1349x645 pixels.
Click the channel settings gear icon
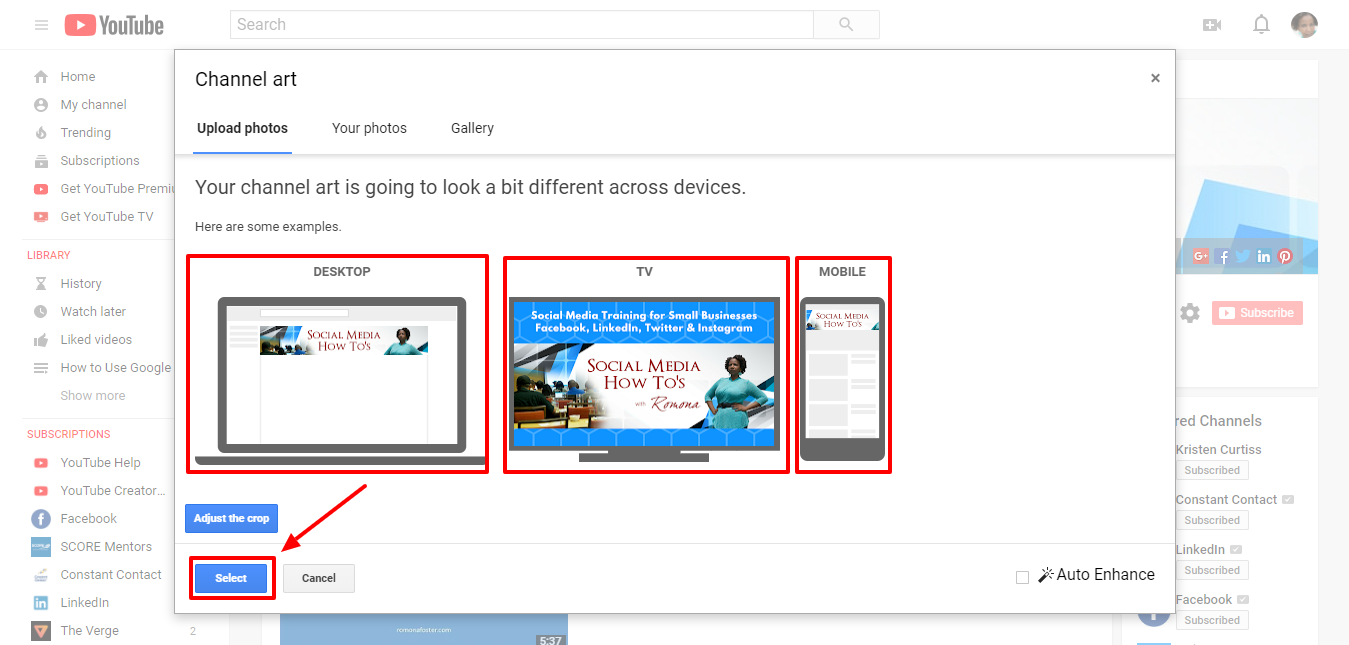click(1189, 313)
